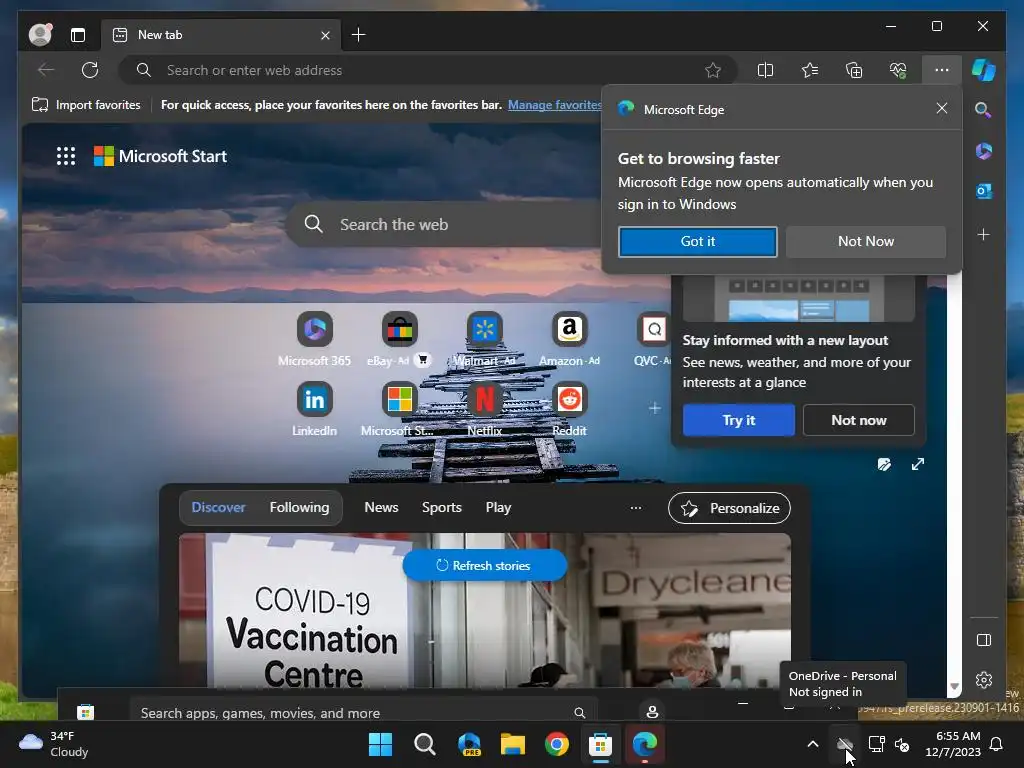Screen dimensions: 1024x768
Task: Add page to favorites star icon
Action: click(713, 70)
